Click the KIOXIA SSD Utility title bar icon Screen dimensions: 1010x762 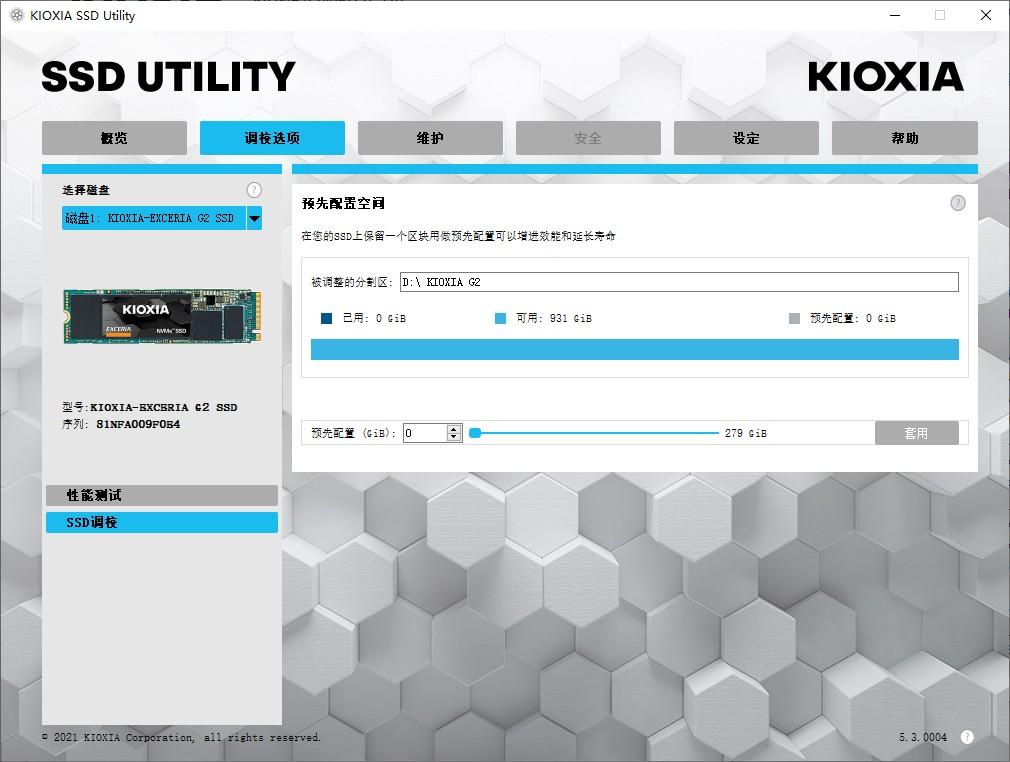(17, 15)
